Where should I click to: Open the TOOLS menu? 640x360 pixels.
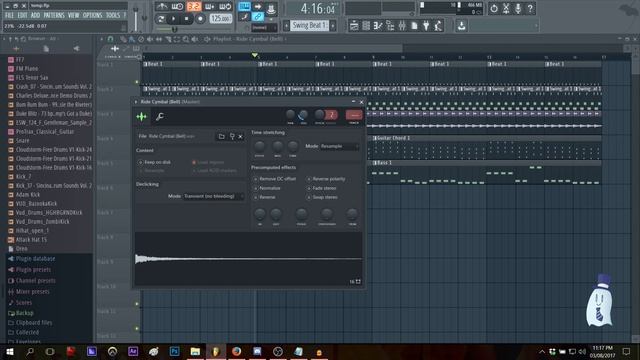coord(113,15)
